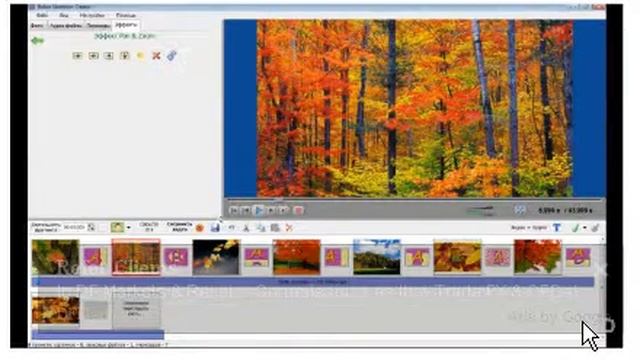Click the audio track bar under the thumbnails

tap(313, 282)
